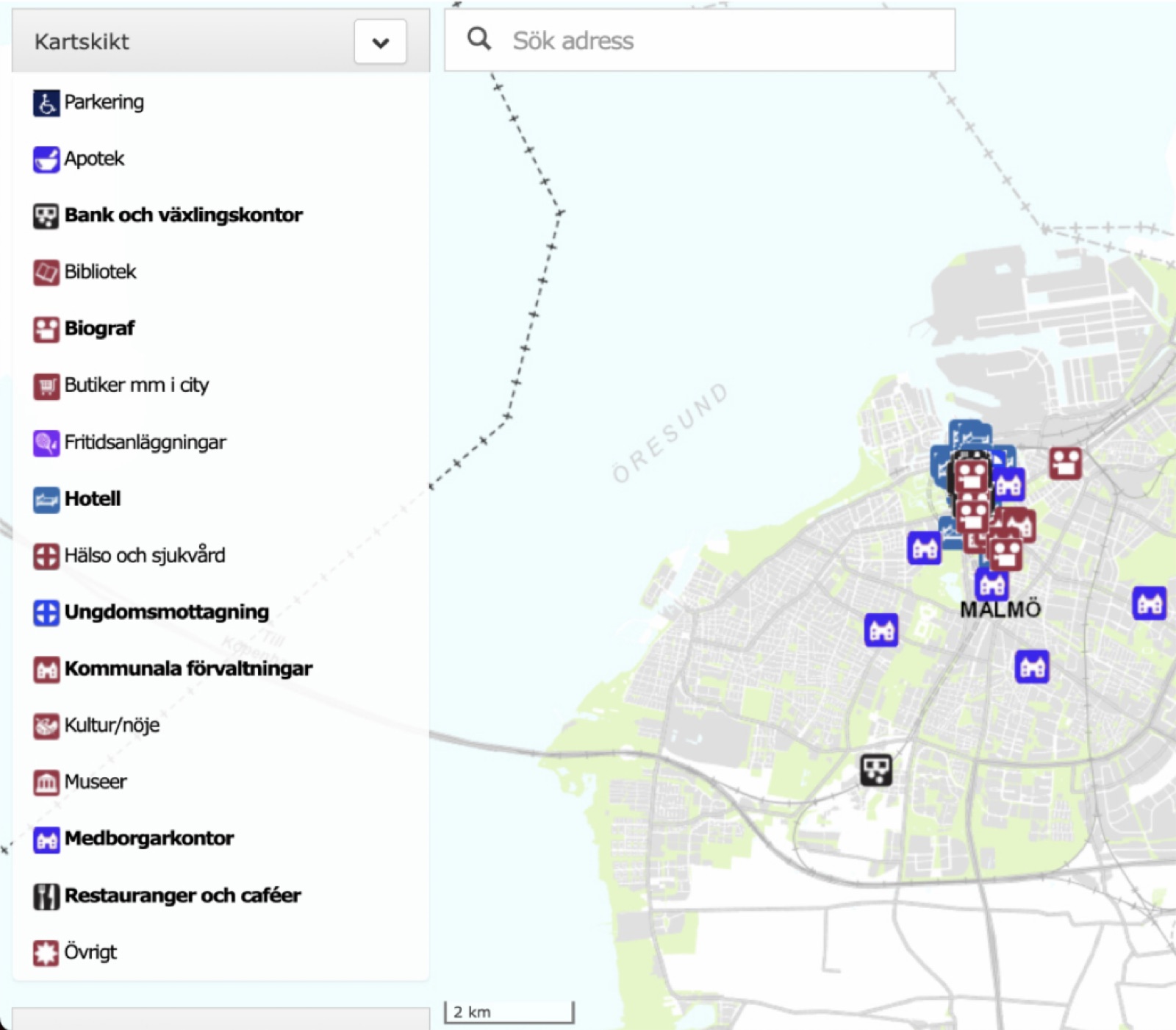This screenshot has width=1176, height=1030.
Task: Hide the Ungdomsmottagning layer
Action: click(167, 612)
